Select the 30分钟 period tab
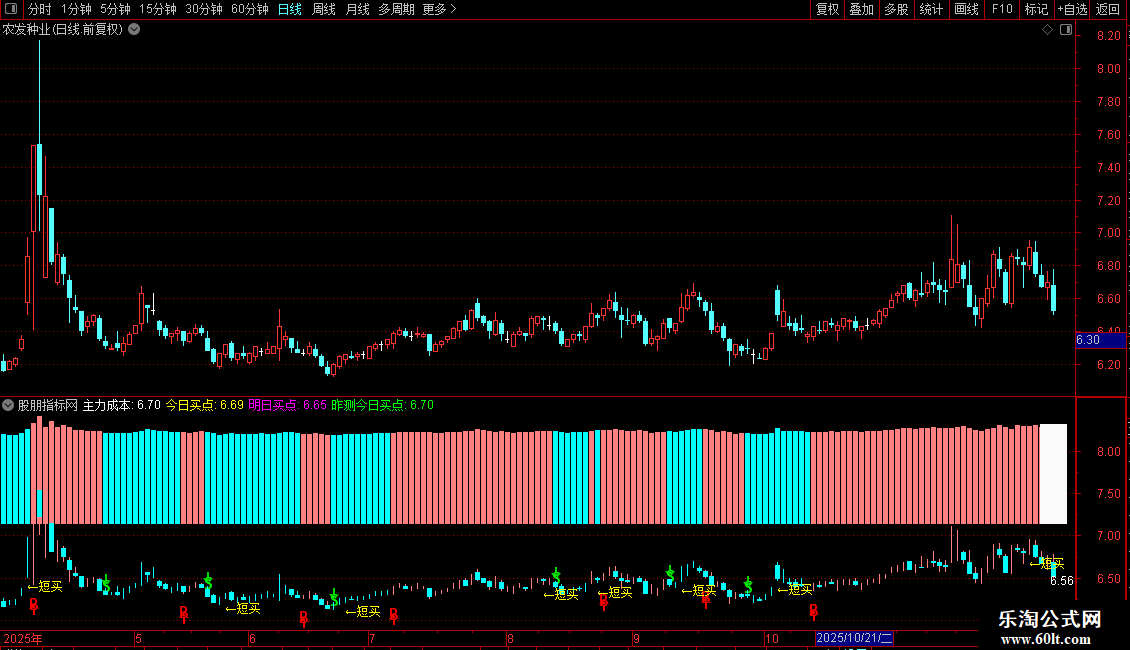 pos(204,9)
